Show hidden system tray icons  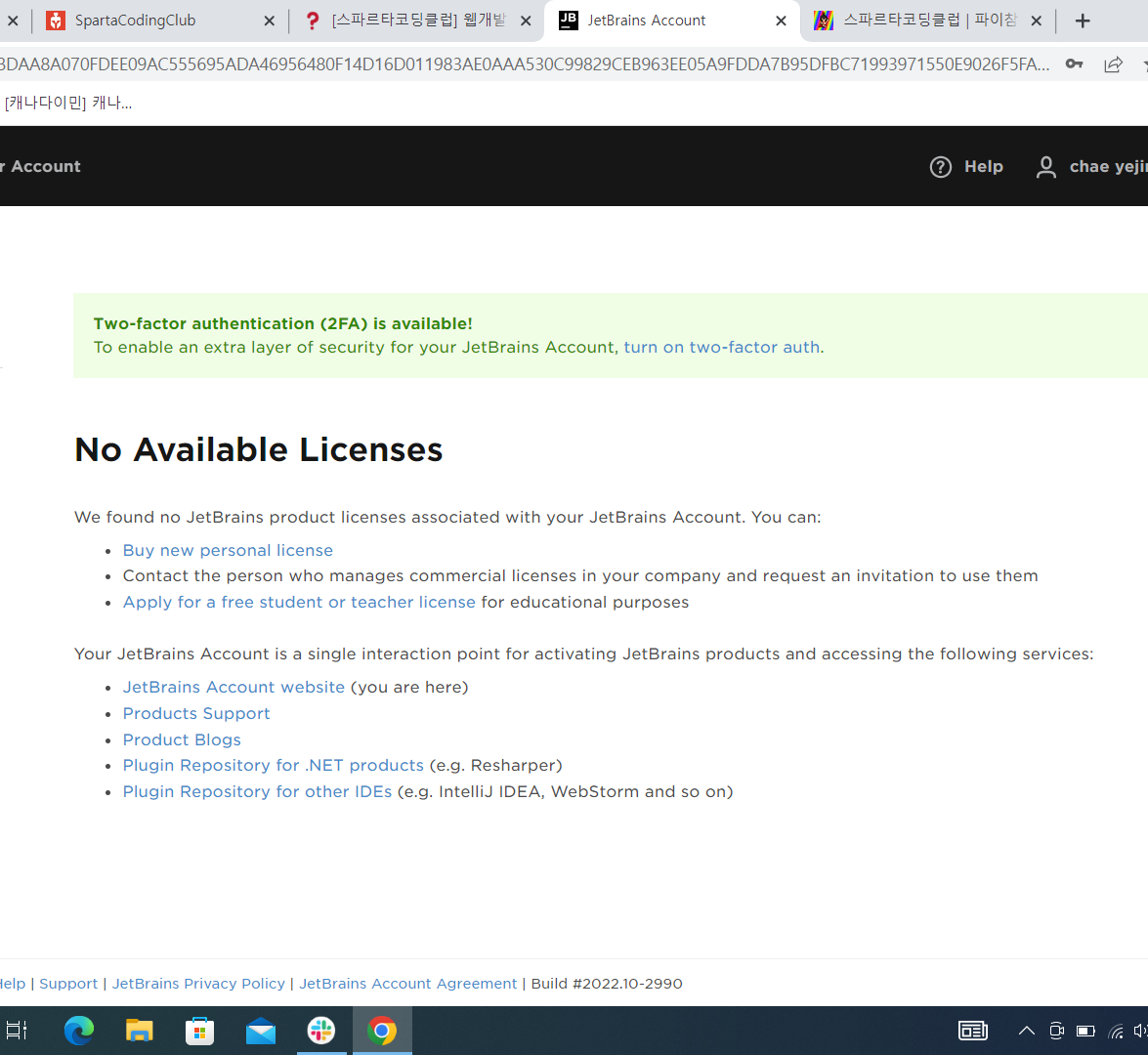pos(1027,1031)
